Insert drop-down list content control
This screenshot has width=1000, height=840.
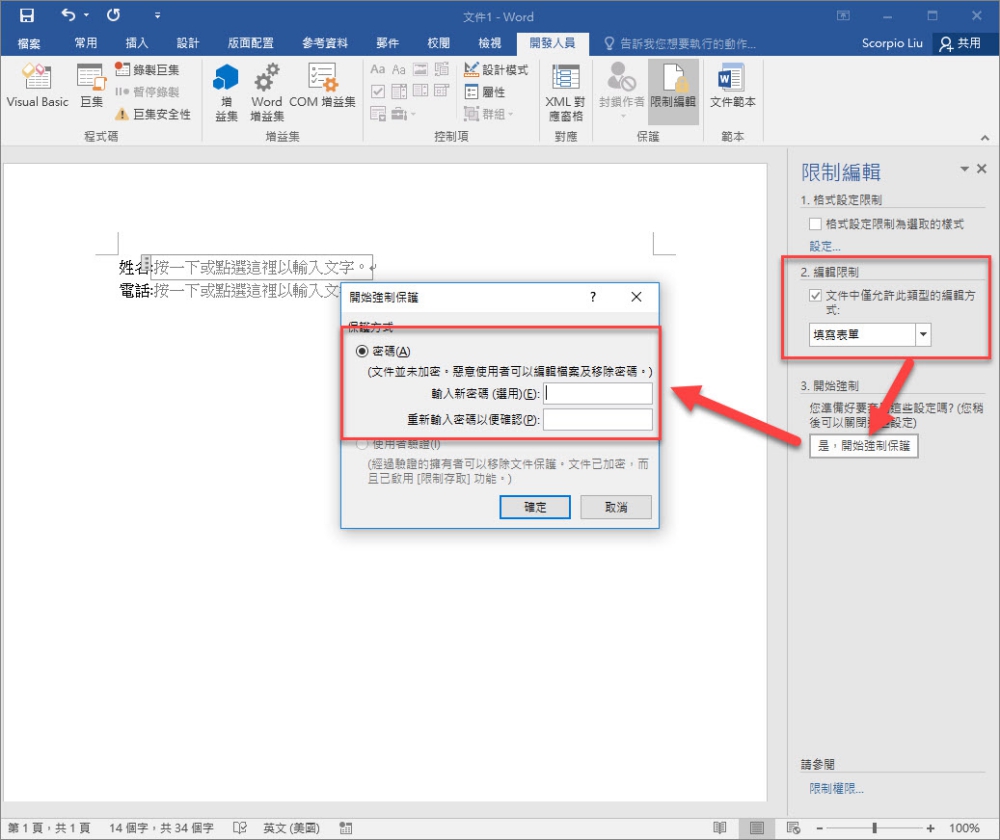click(420, 91)
